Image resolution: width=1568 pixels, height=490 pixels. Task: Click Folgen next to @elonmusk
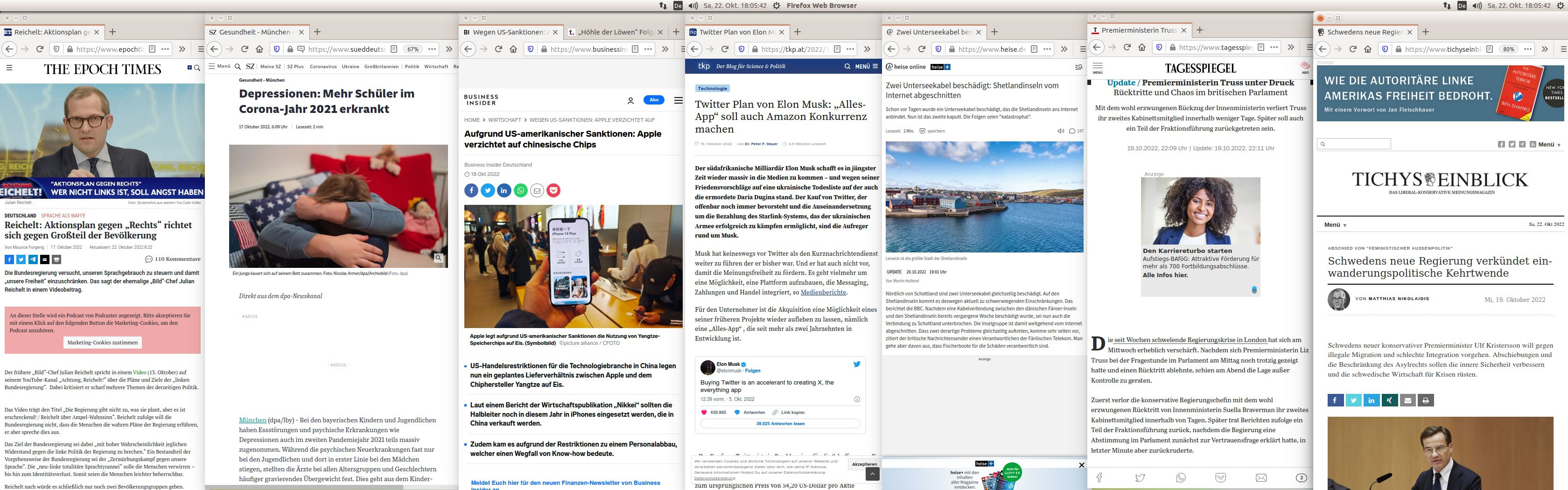[752, 371]
